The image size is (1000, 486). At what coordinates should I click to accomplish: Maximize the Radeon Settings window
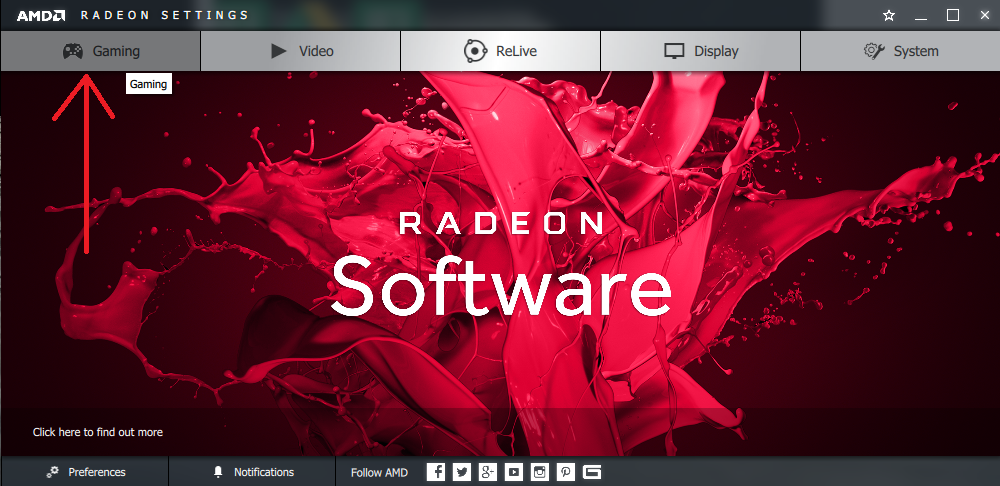coord(953,15)
